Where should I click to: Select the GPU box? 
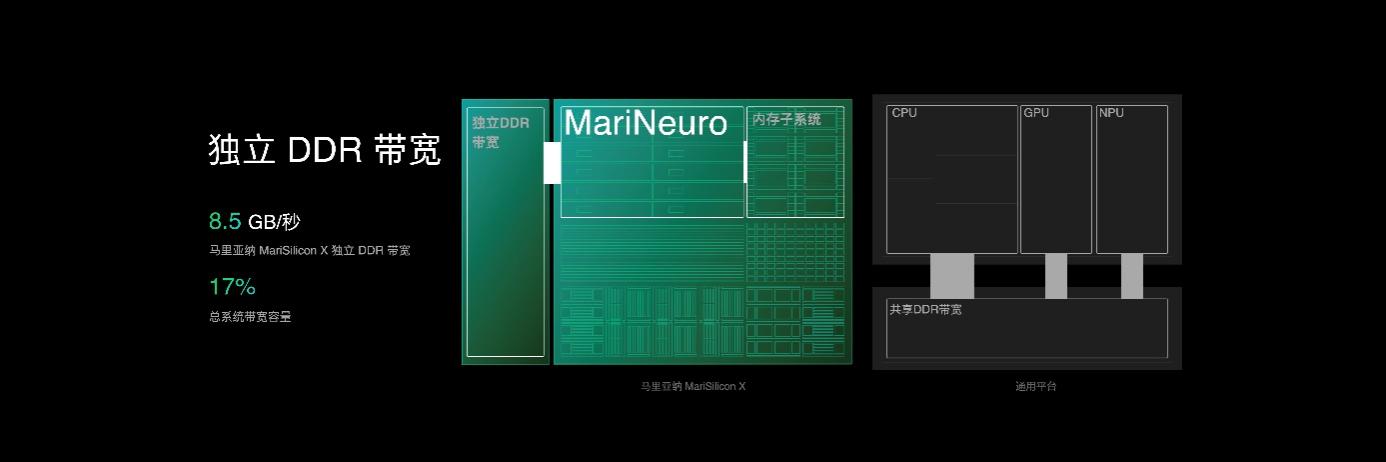1056,180
